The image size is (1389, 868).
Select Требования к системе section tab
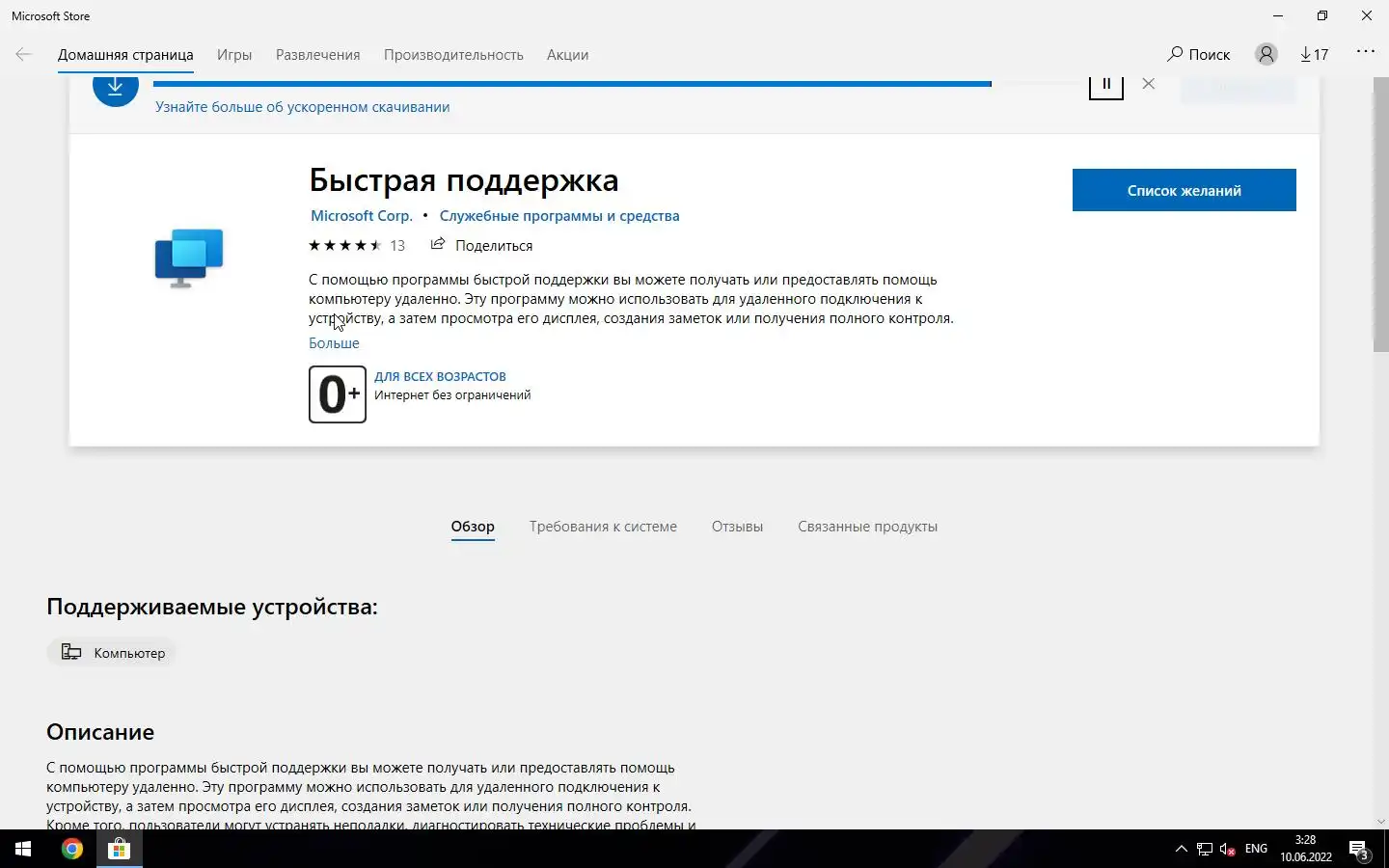(603, 527)
